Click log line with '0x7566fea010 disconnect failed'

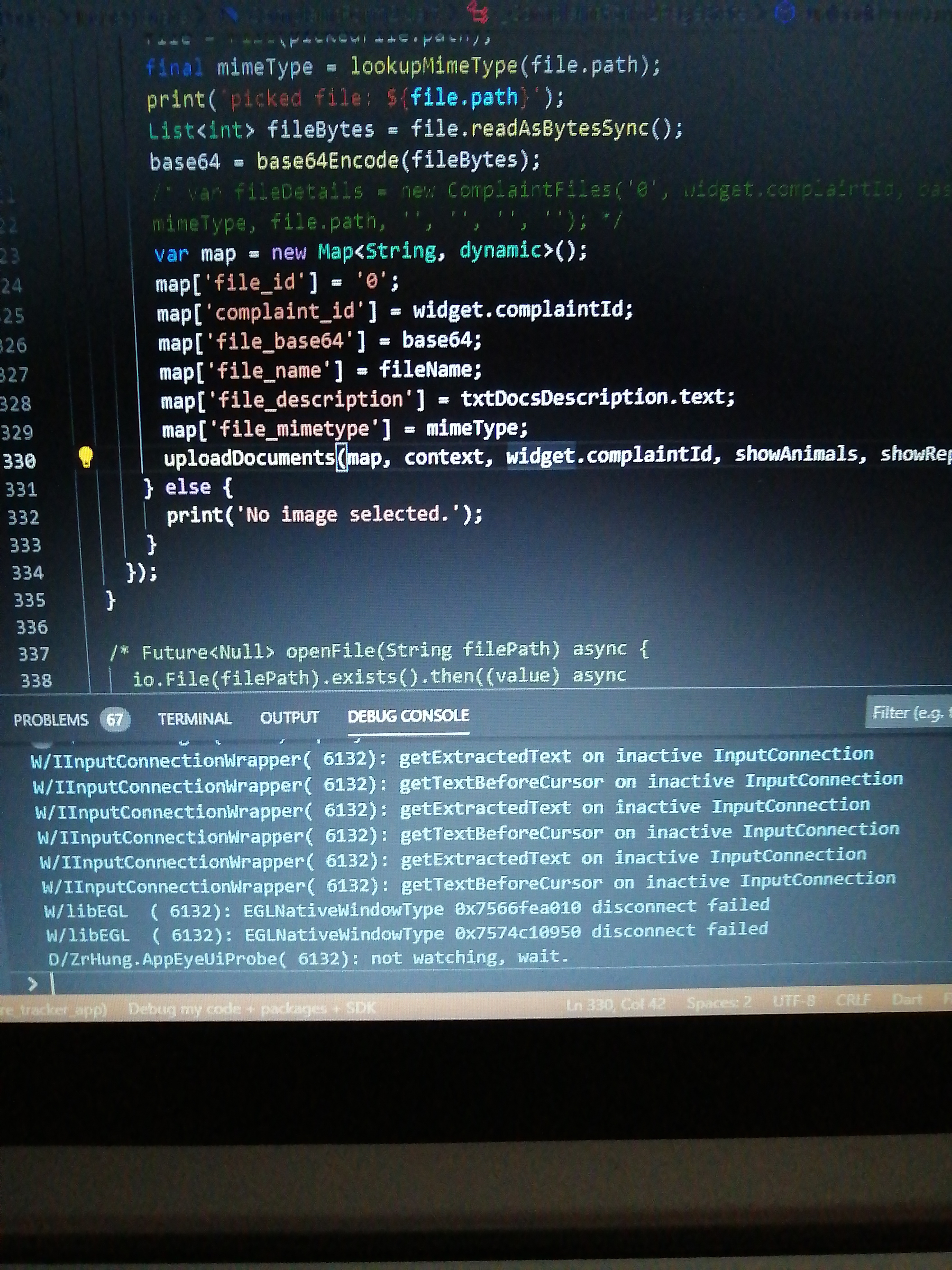click(407, 908)
